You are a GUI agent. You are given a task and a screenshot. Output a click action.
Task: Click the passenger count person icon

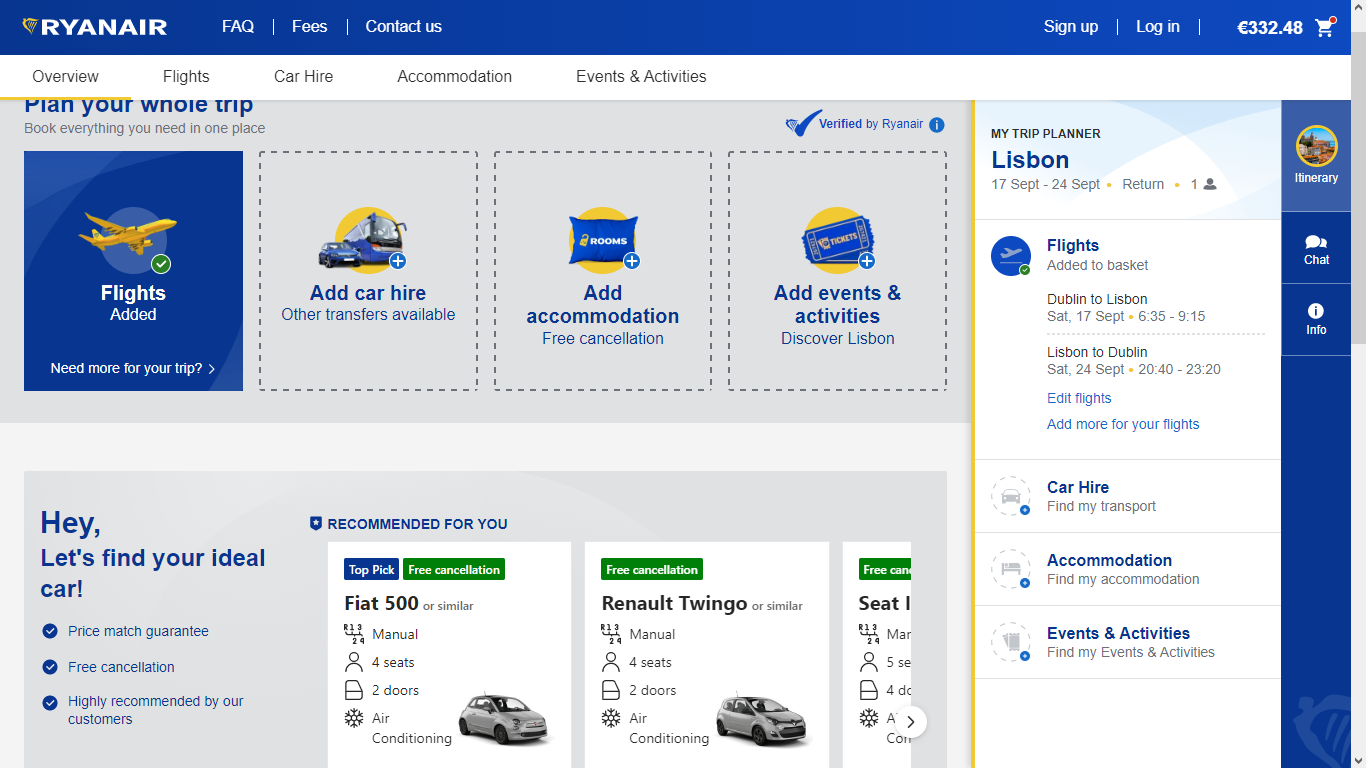coord(1210,184)
